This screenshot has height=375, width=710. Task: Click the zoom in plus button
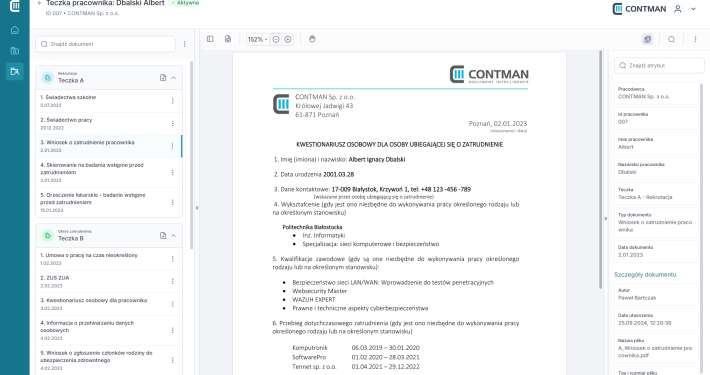[x=288, y=39]
